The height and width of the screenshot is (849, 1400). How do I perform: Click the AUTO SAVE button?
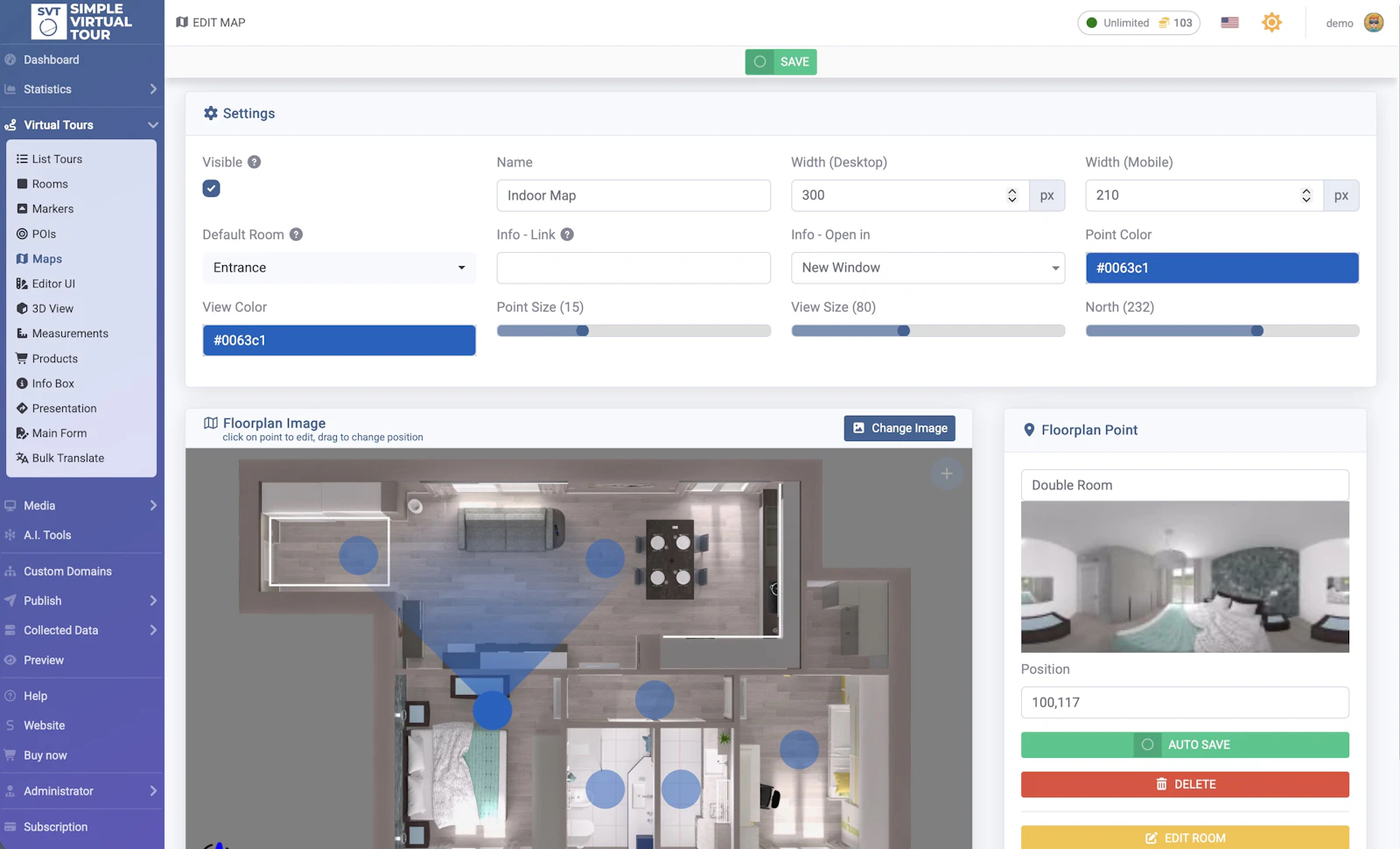click(1185, 745)
